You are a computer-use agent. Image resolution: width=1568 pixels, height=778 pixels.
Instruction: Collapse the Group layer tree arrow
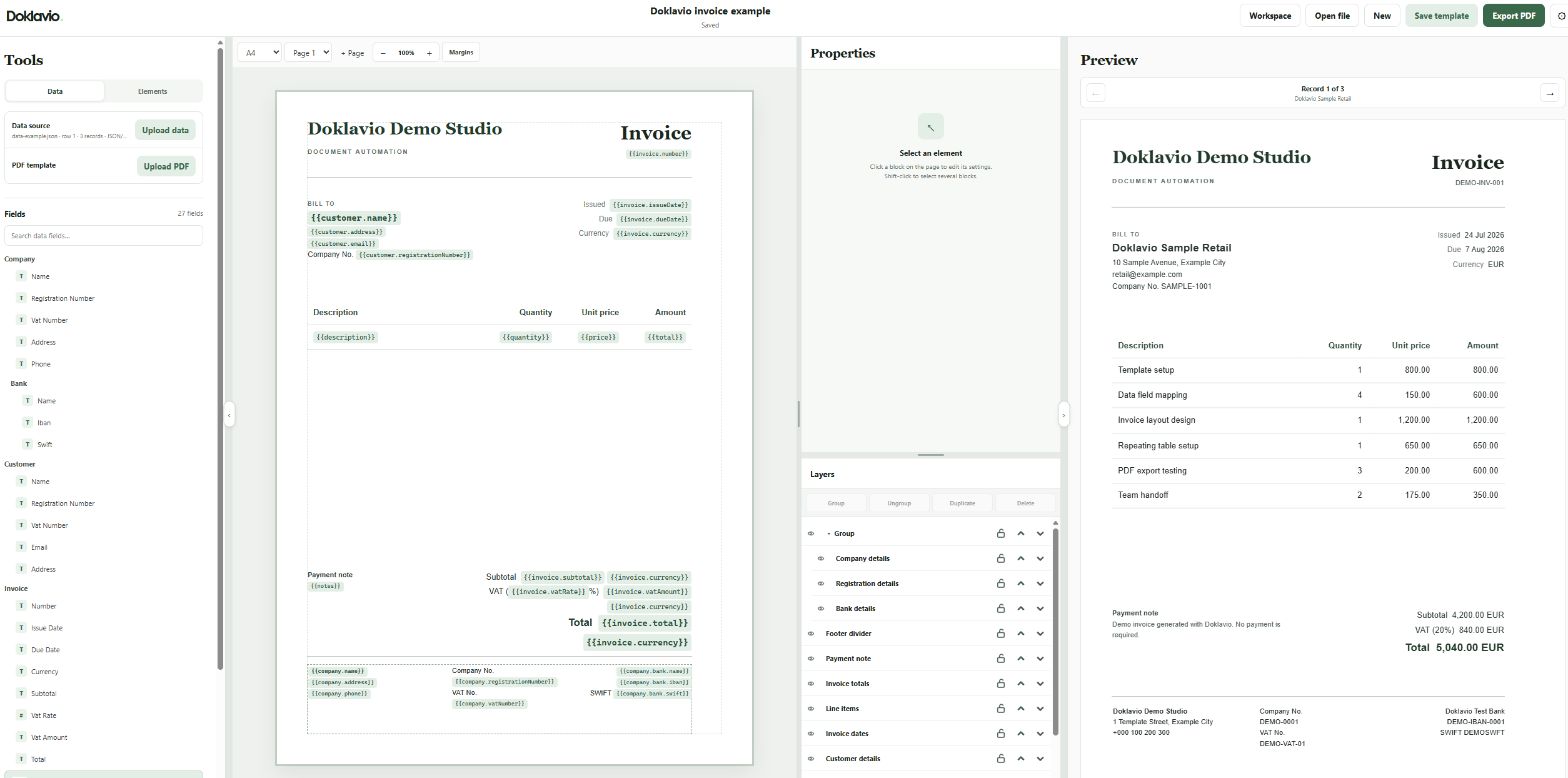[829, 533]
